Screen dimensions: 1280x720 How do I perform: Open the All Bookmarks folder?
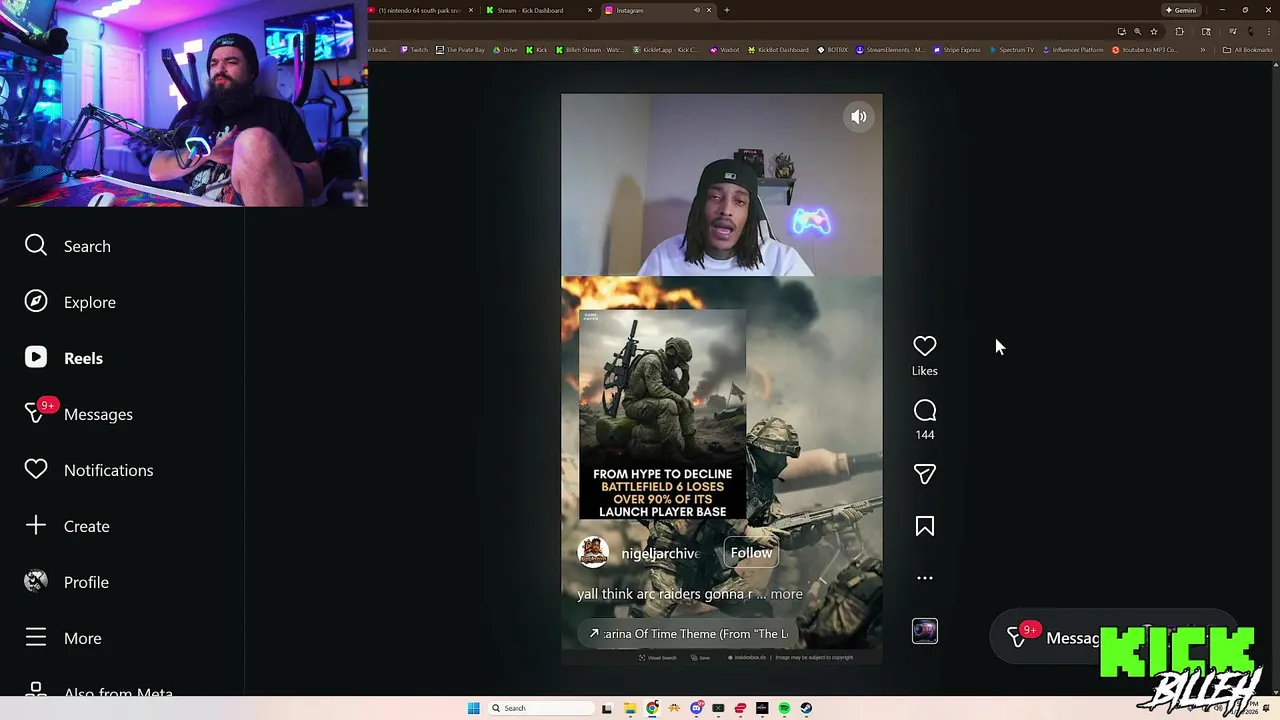[x=1247, y=50]
